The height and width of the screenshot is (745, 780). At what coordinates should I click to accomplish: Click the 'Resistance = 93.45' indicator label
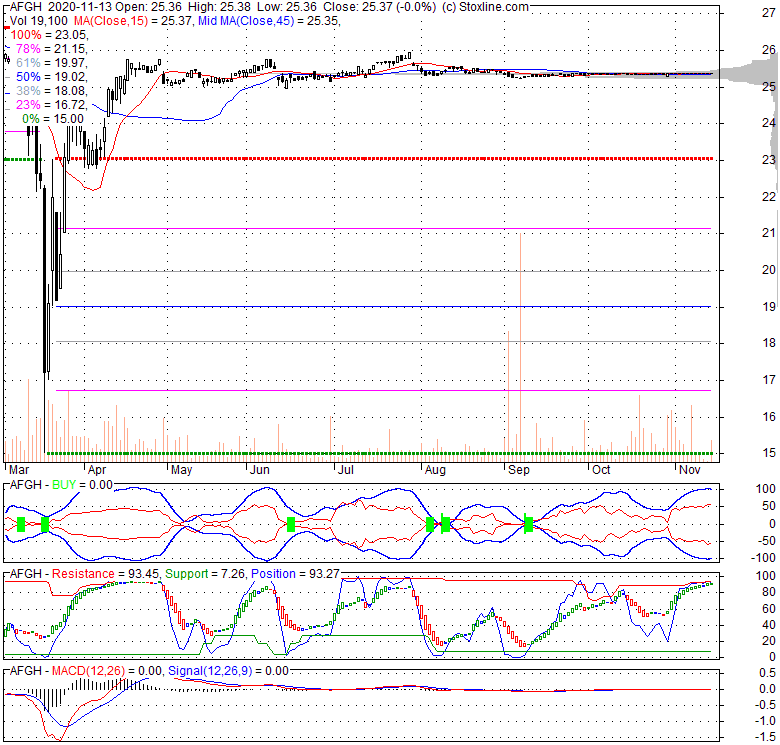pos(105,574)
